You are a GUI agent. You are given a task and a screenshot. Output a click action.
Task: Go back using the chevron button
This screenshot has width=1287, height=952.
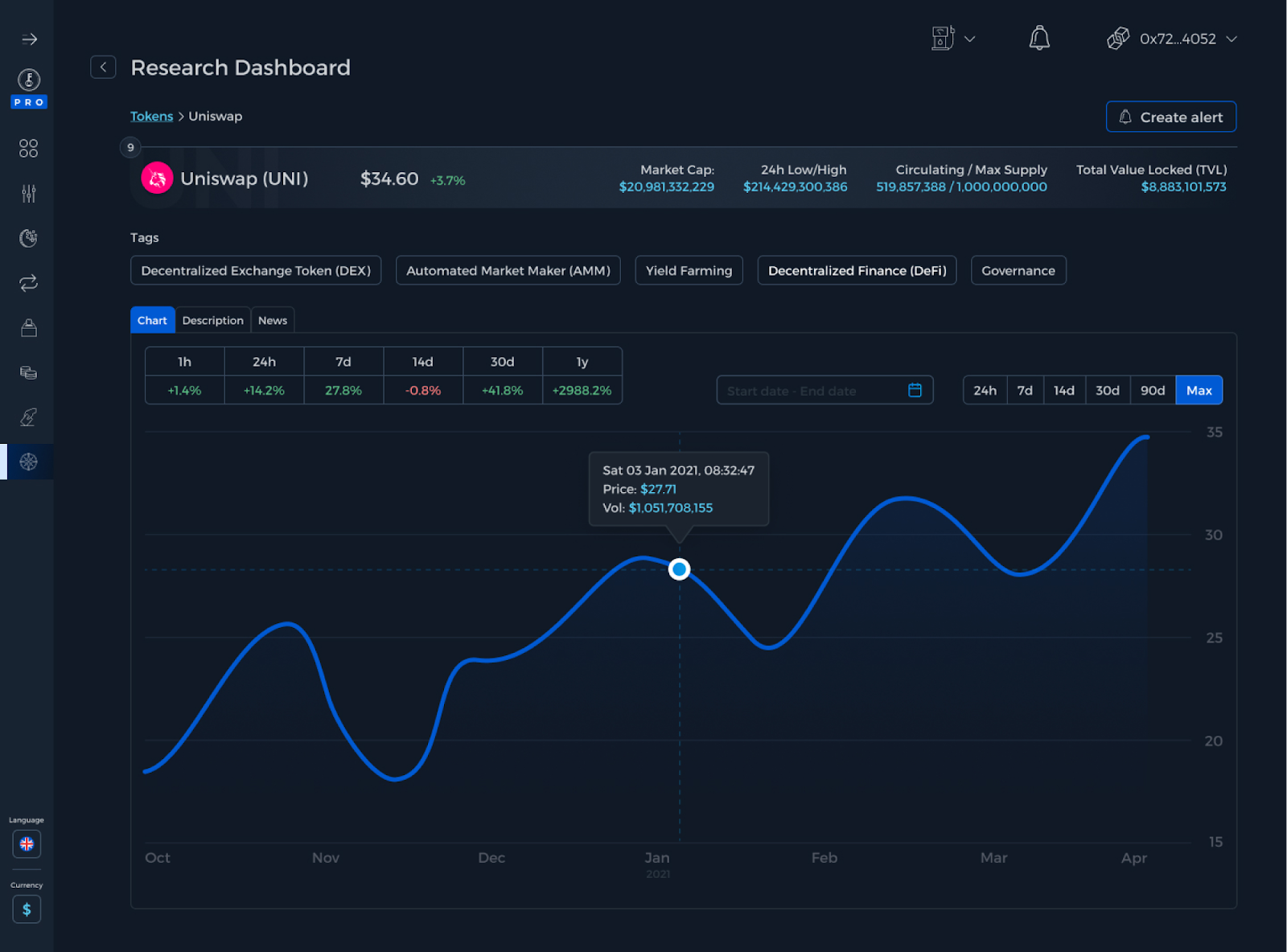(103, 67)
